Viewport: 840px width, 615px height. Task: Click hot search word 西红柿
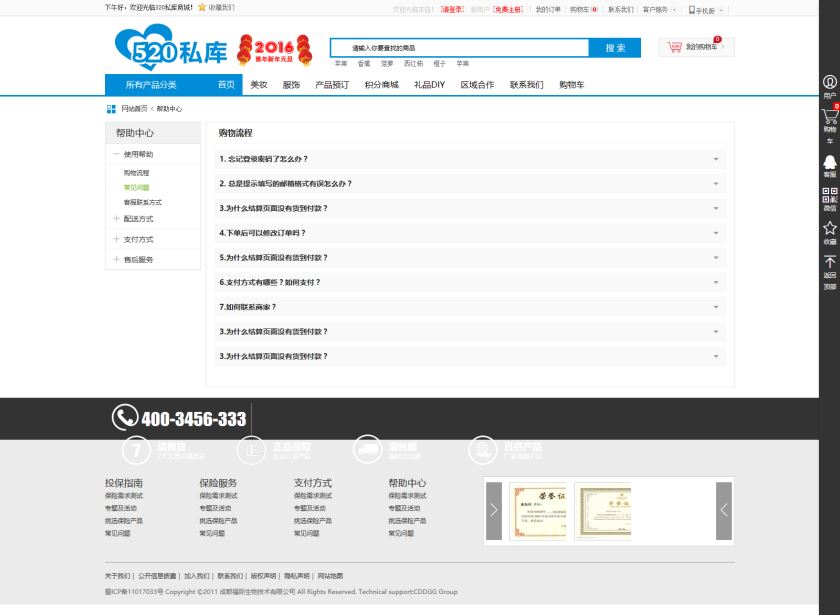coord(413,64)
